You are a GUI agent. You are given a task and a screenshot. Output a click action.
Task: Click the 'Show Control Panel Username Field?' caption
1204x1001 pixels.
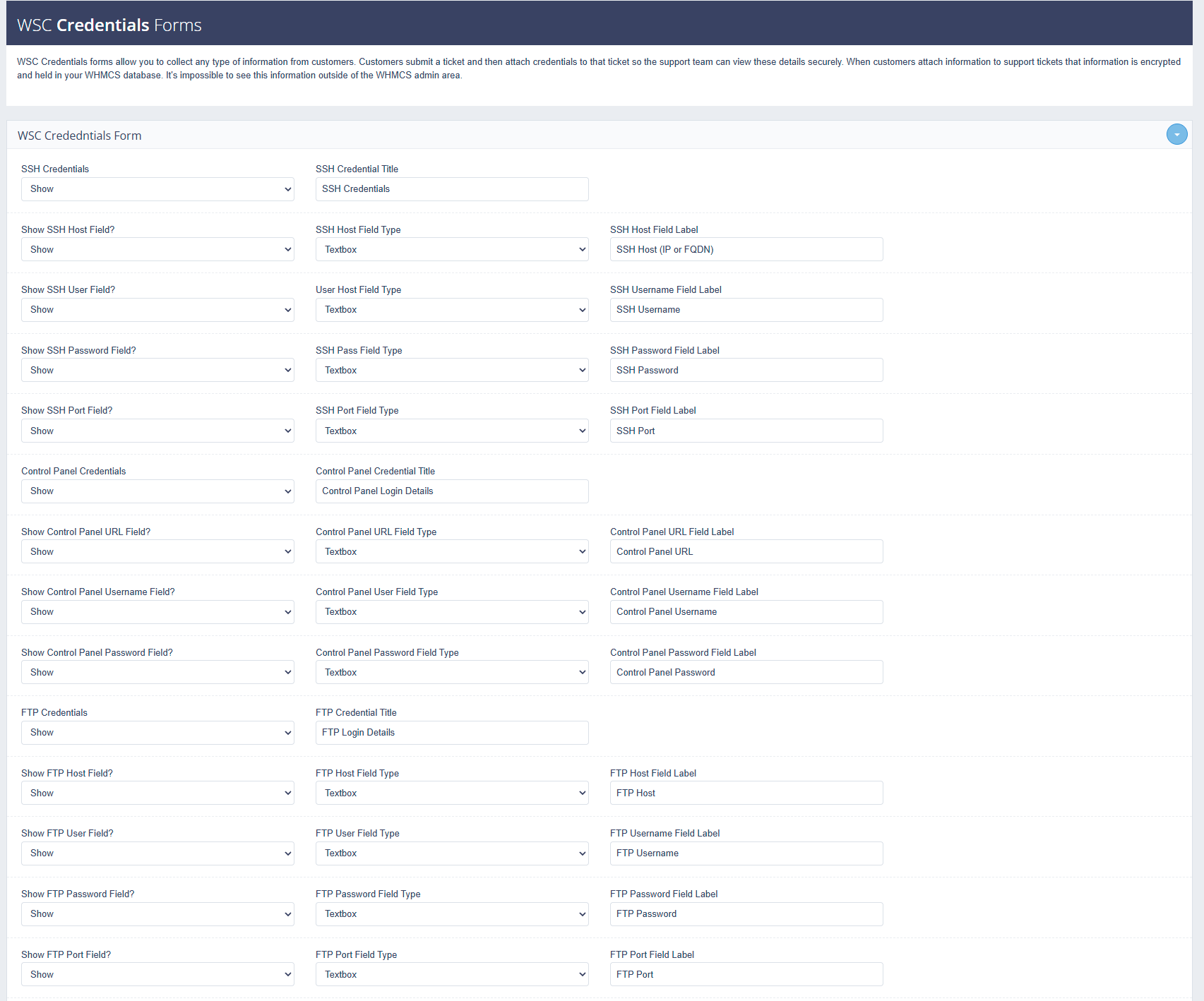[x=98, y=592]
